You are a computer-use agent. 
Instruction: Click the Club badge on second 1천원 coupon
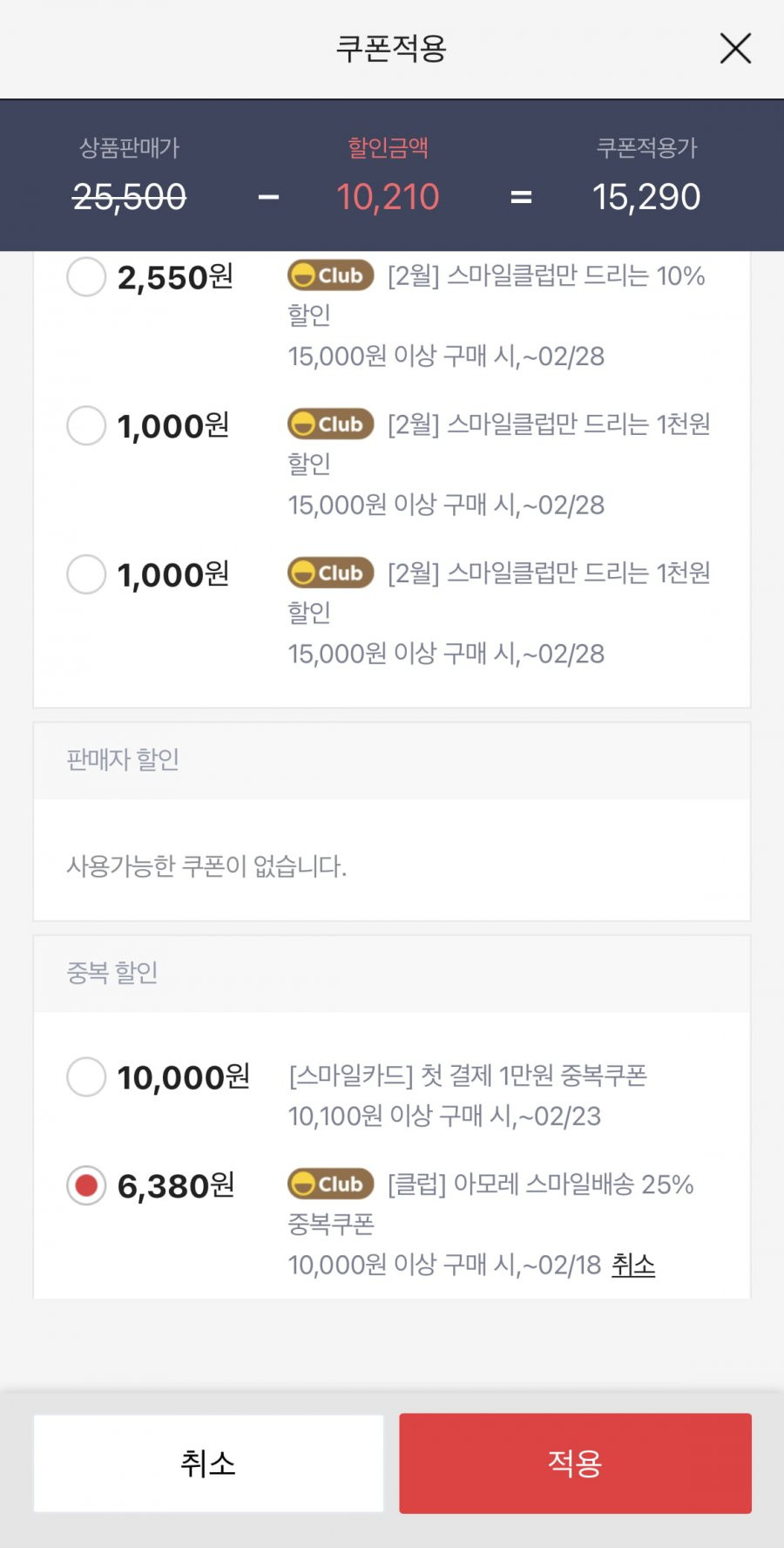coord(331,573)
